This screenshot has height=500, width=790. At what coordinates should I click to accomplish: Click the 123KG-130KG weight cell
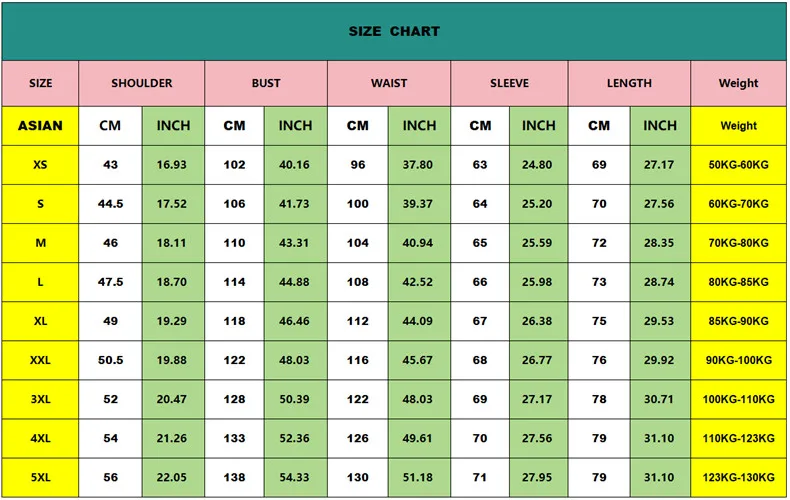(739, 477)
